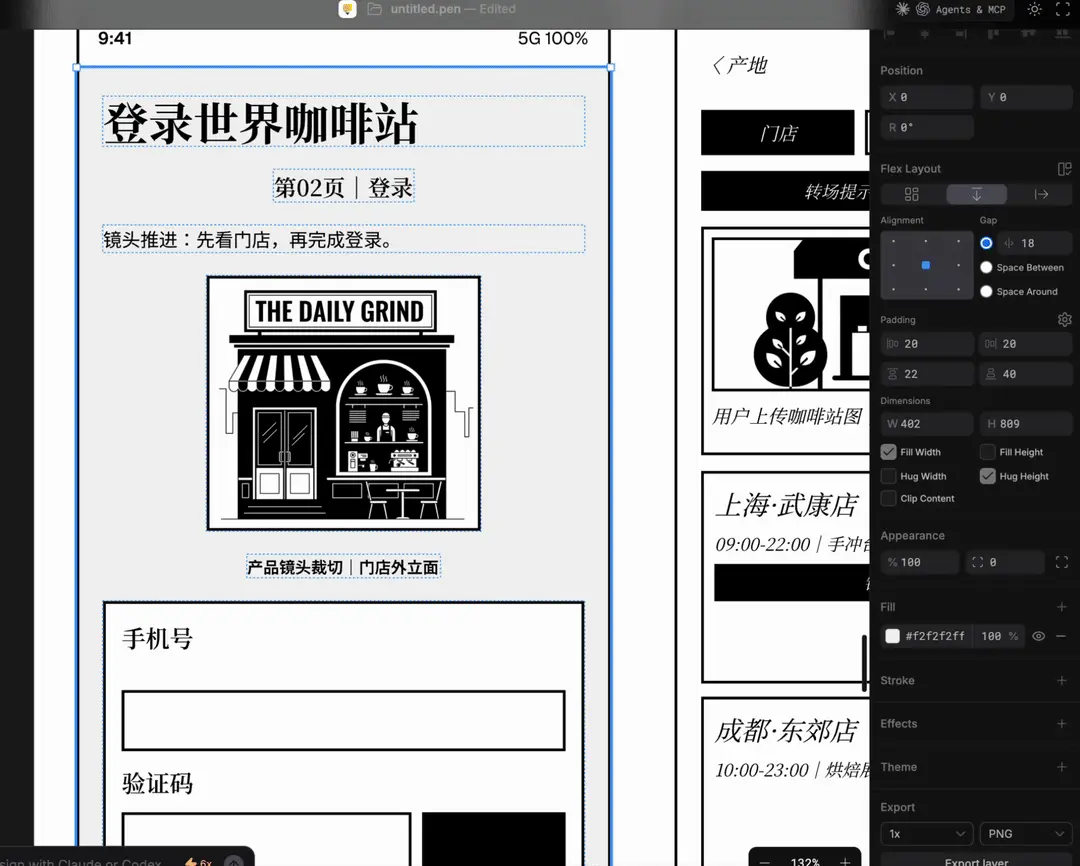Select the Space Between radio button
The image size is (1080, 866).
[x=986, y=267]
